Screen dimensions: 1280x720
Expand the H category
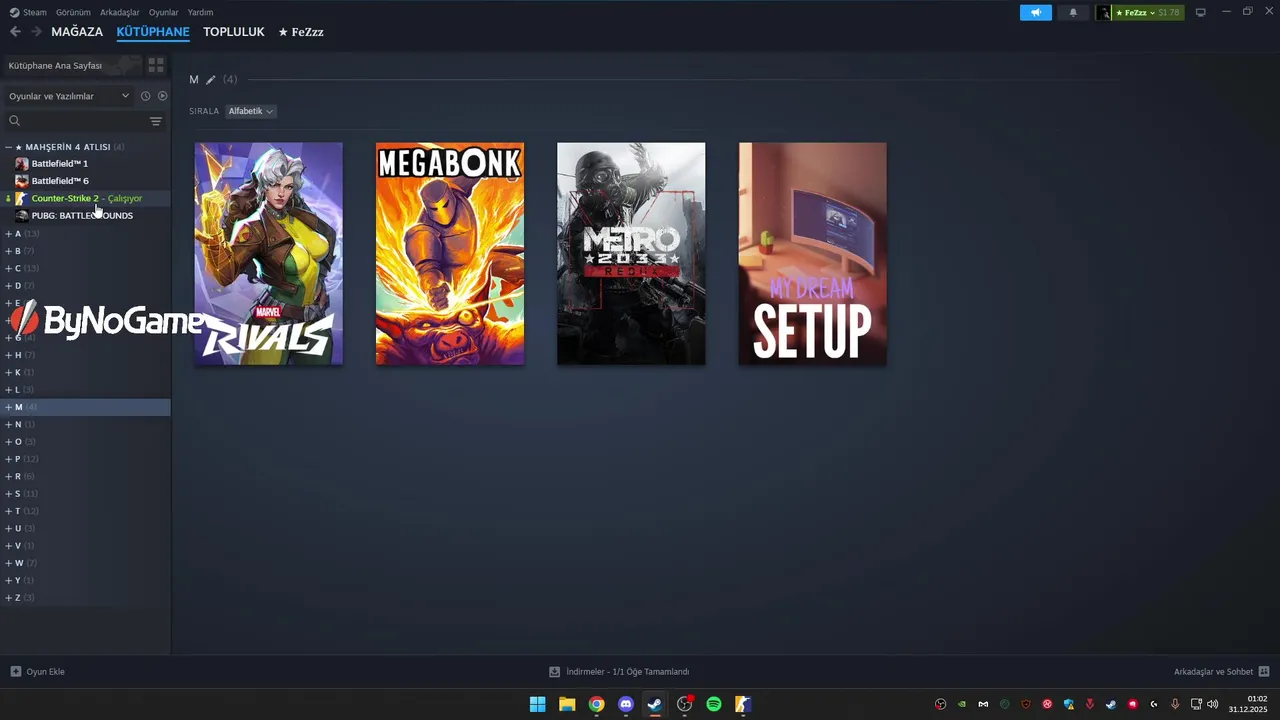(8, 355)
